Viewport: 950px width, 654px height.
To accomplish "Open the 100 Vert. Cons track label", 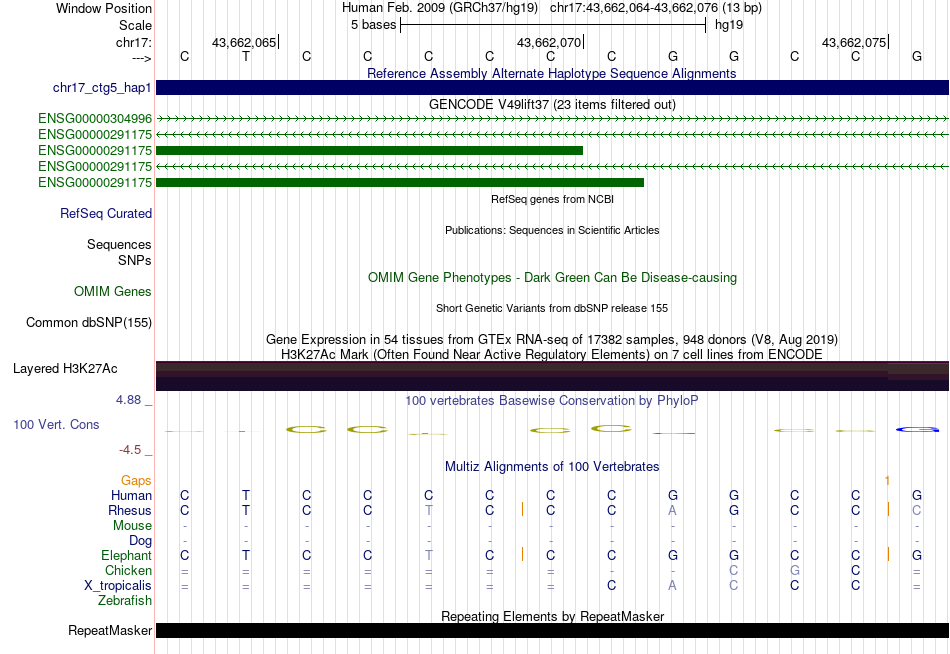I will pyautogui.click(x=56, y=424).
